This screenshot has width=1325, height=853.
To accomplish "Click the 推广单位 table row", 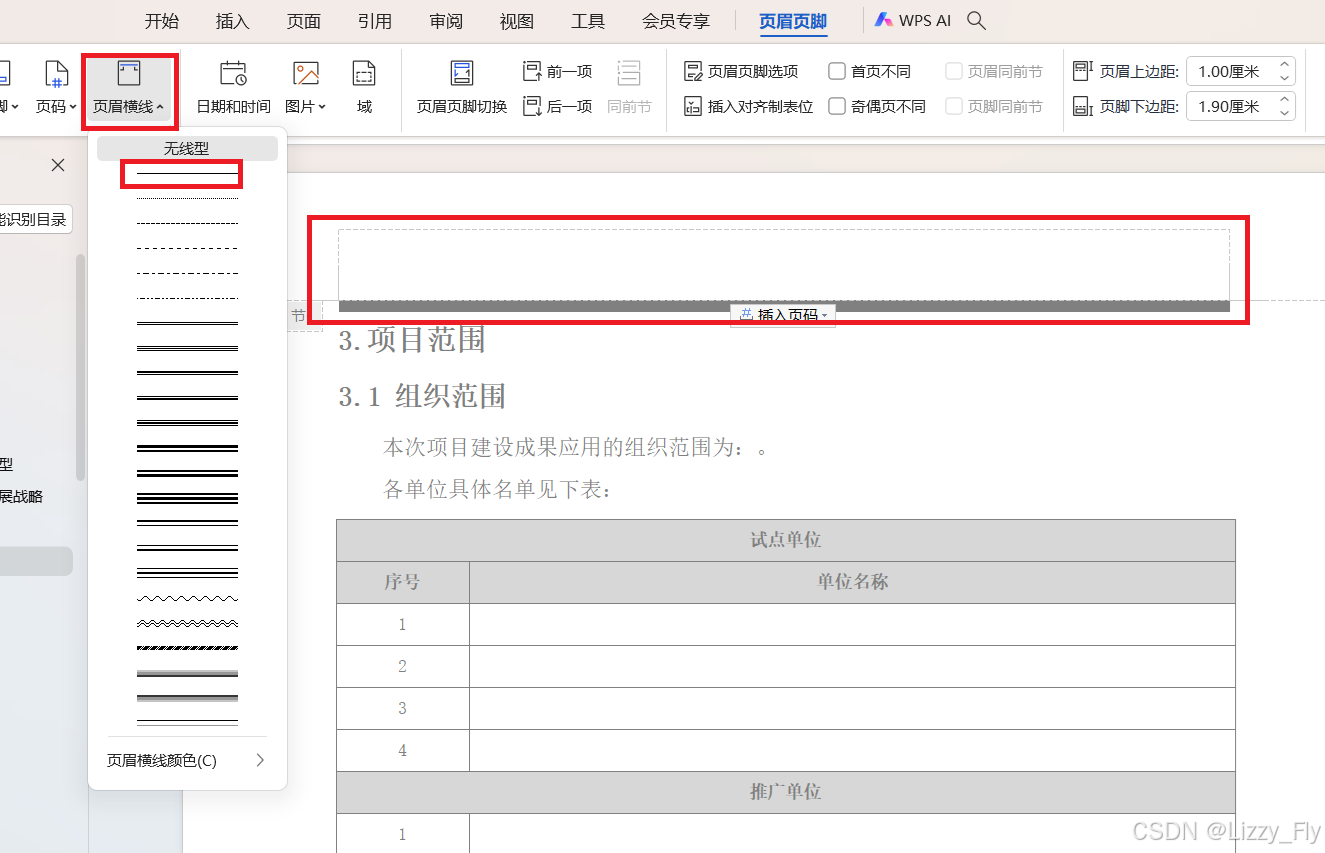I will pos(786,792).
